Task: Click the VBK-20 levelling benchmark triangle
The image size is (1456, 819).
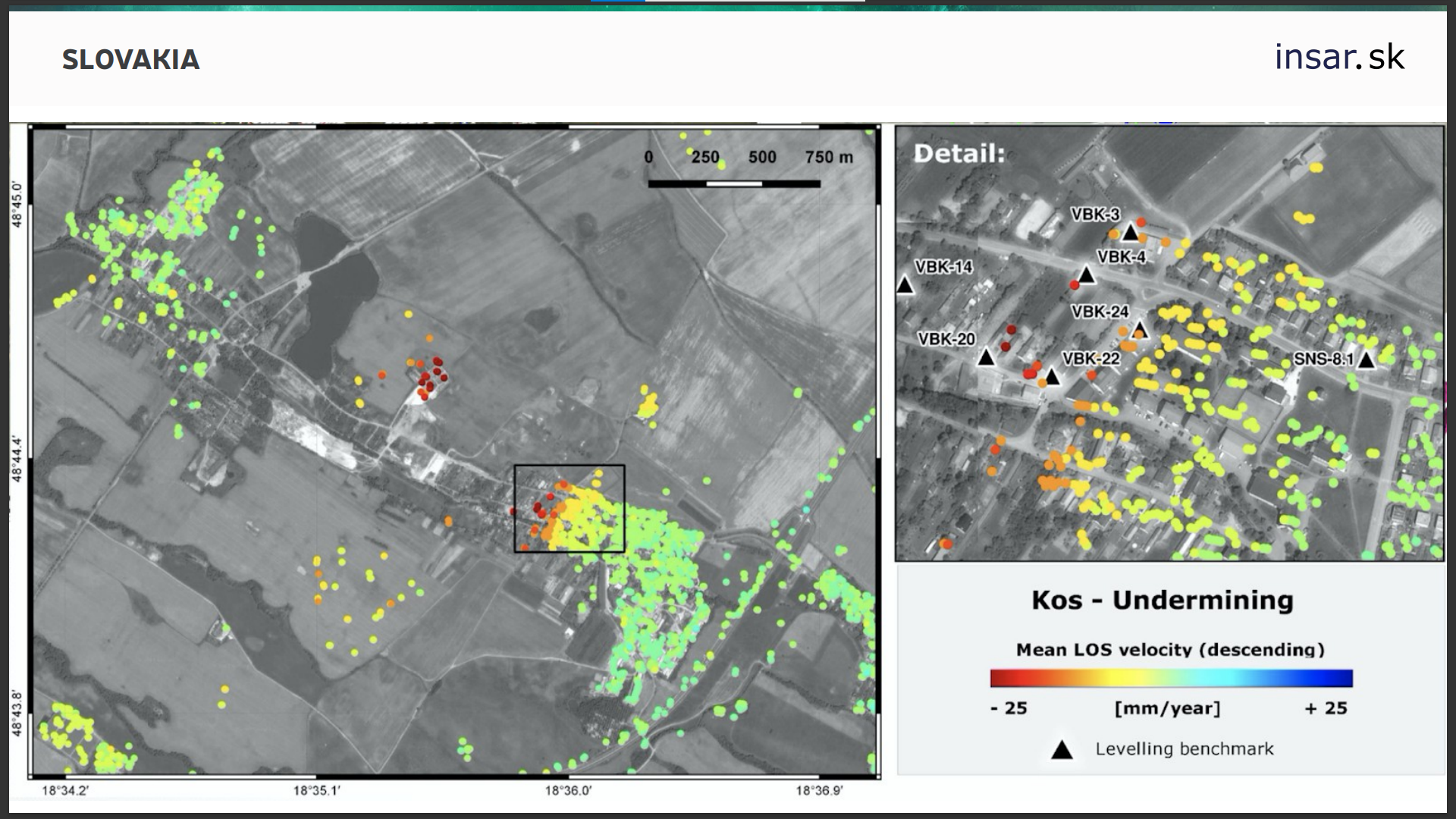Action: tap(985, 357)
